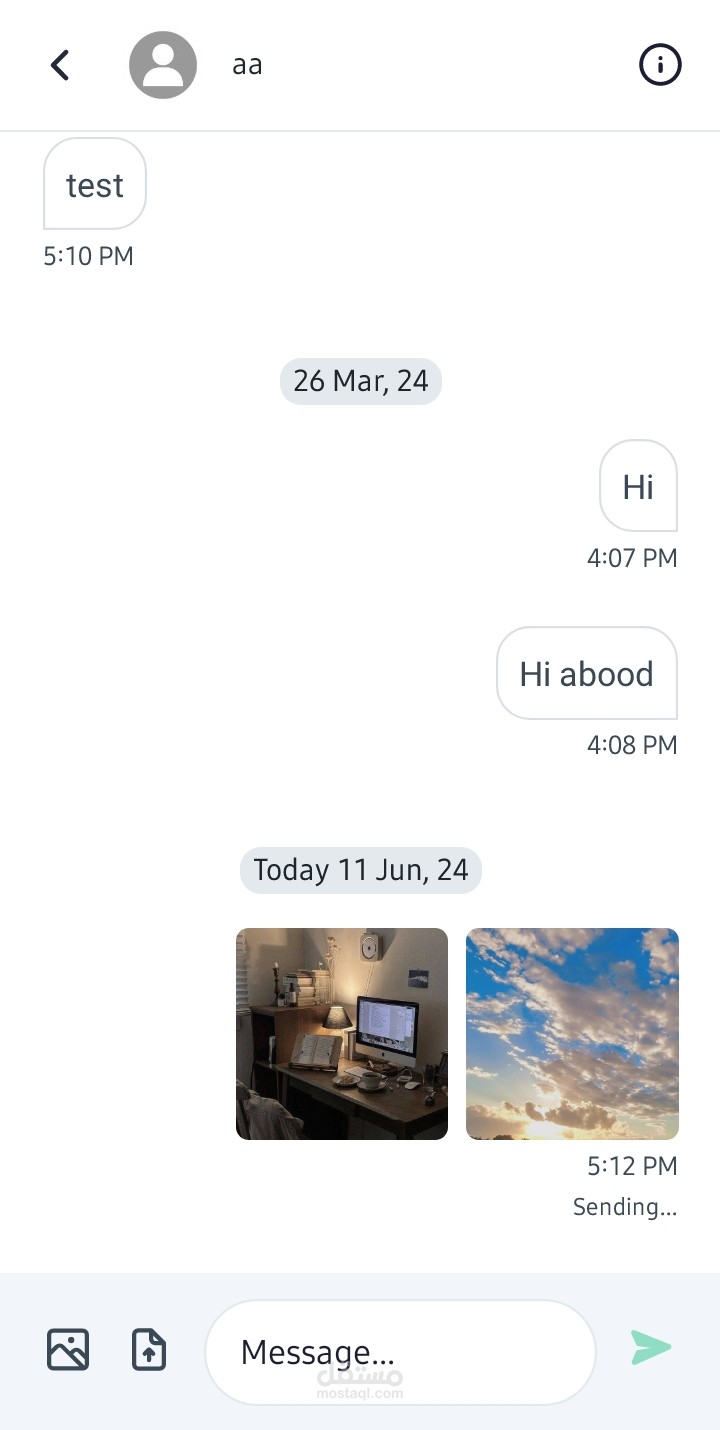Open contact avatar for aa
Screen dimensions: 720x1430
[x=163, y=65]
